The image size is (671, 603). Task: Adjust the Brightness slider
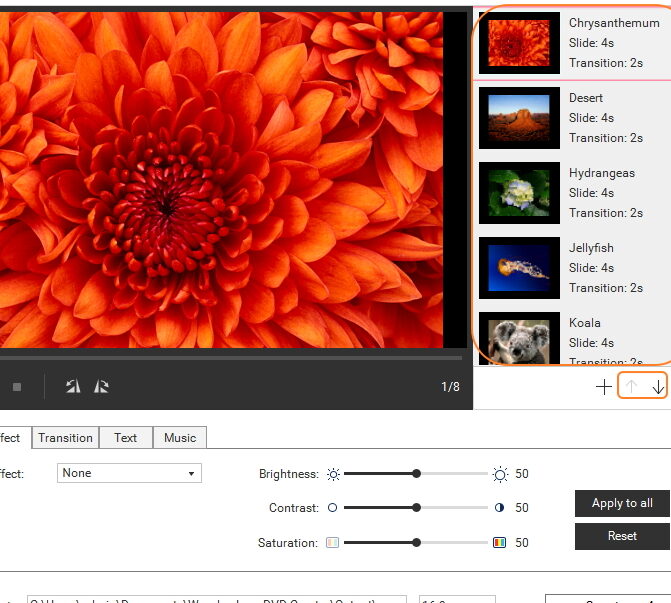point(416,473)
